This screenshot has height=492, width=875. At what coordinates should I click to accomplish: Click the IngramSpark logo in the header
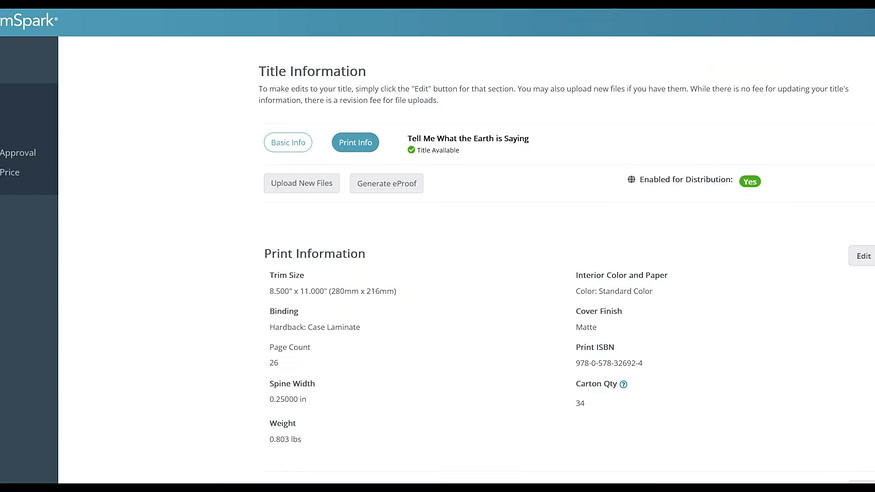pos(29,21)
